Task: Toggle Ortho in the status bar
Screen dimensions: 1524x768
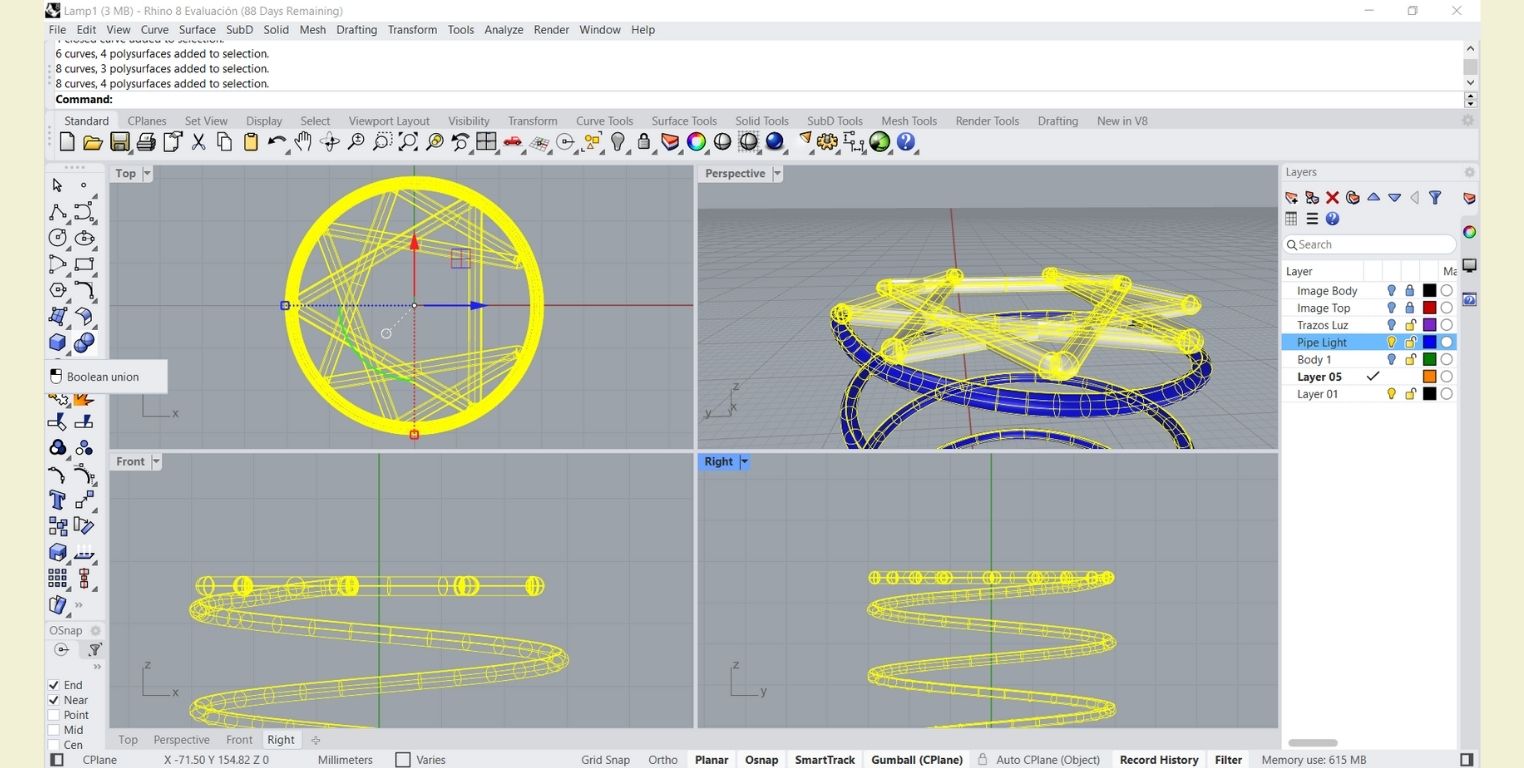Action: 662,760
